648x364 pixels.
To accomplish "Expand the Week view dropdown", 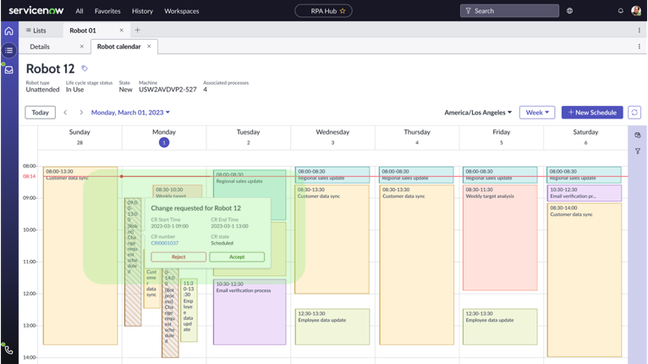I will [537, 112].
